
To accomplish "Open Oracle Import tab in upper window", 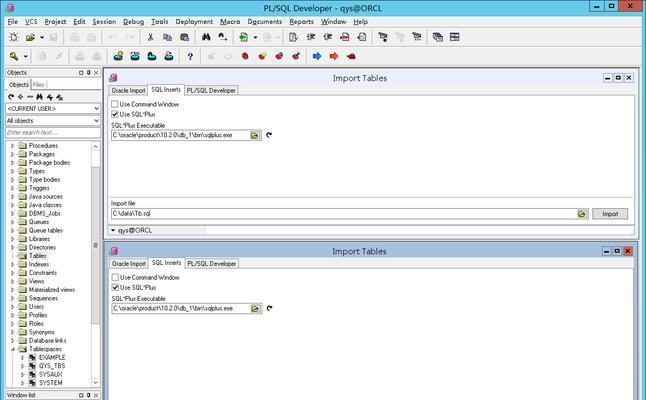I will [x=129, y=90].
